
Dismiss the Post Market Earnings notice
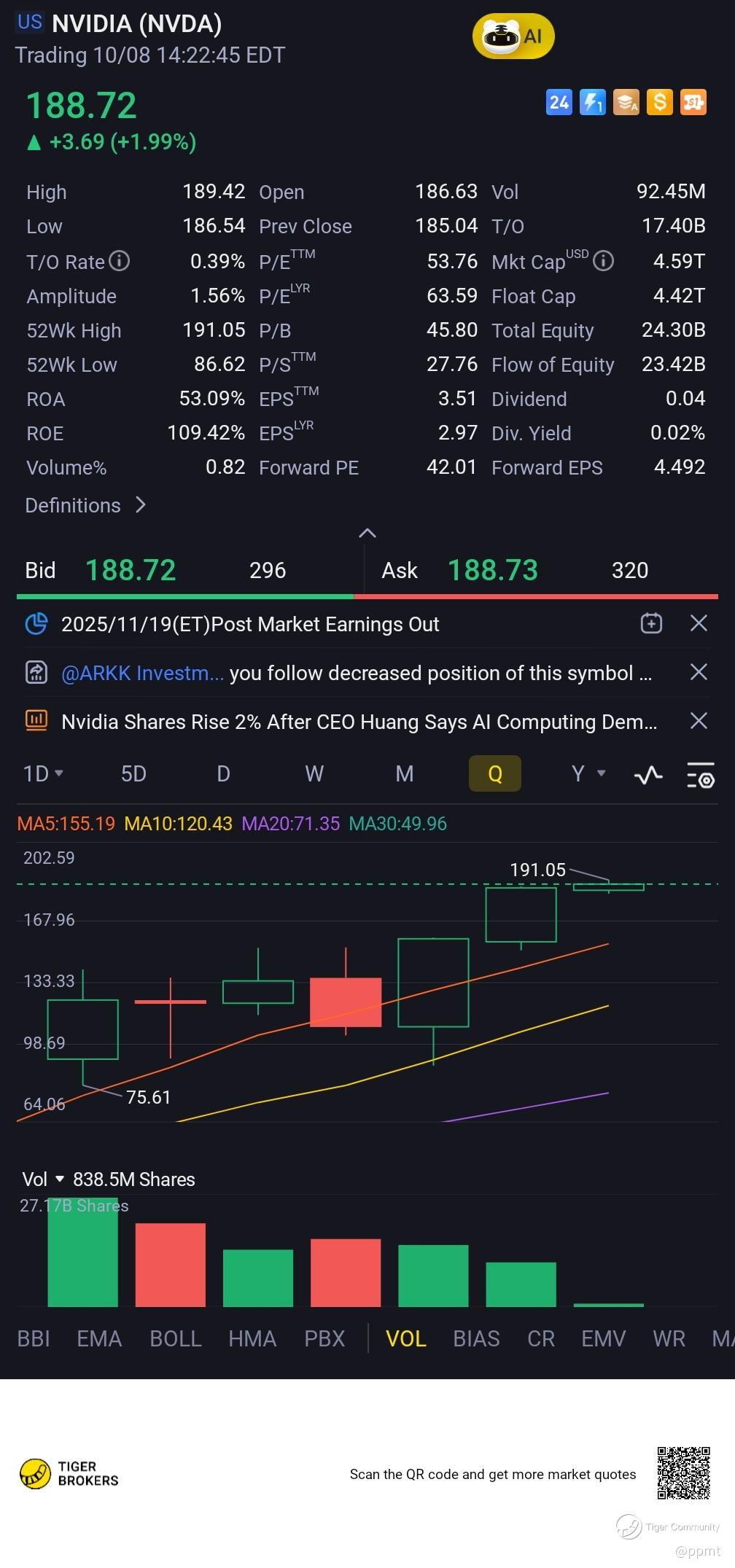(x=699, y=623)
